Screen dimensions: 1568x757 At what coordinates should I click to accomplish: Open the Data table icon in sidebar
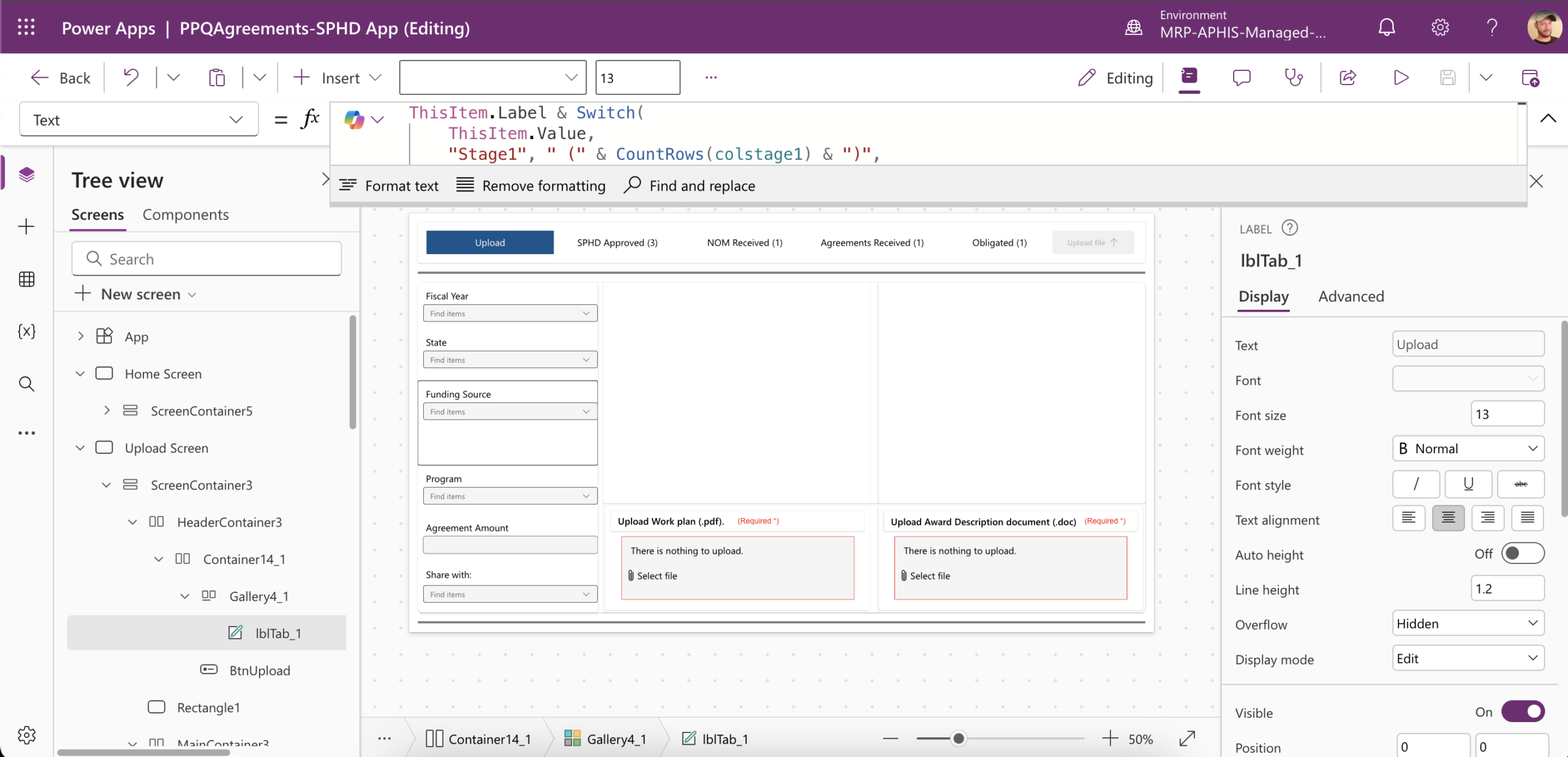coord(26,279)
